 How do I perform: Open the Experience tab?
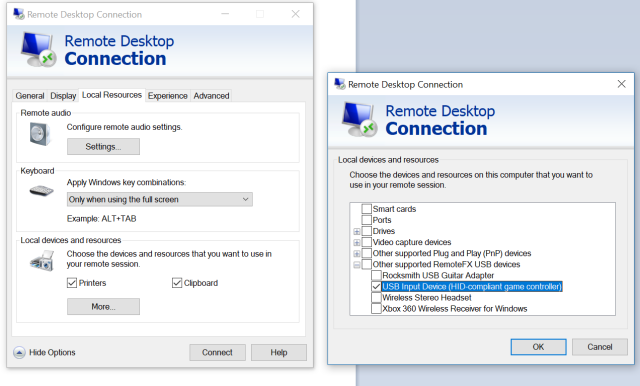[167, 96]
